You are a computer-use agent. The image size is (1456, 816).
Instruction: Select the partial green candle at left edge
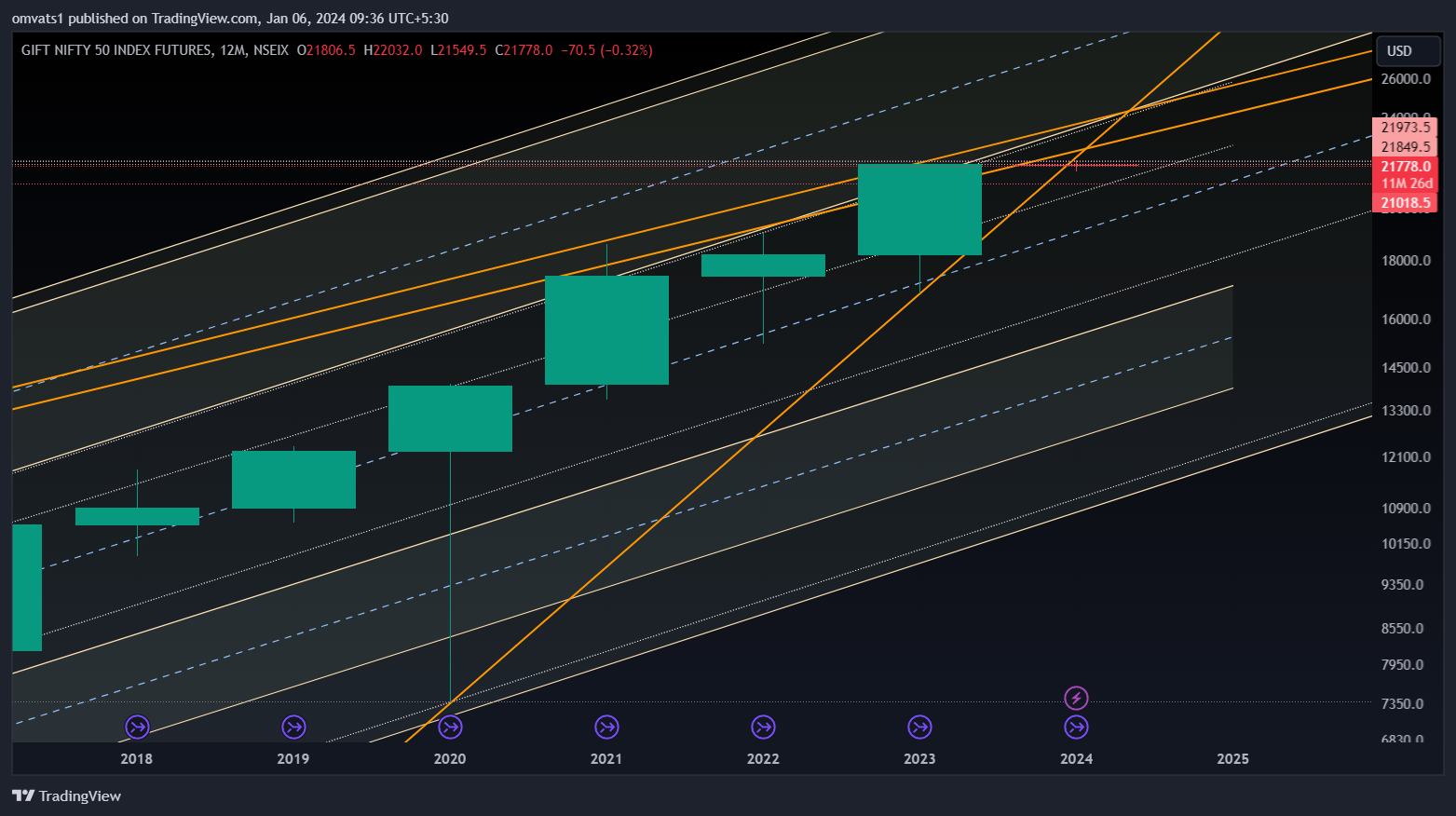point(27,588)
